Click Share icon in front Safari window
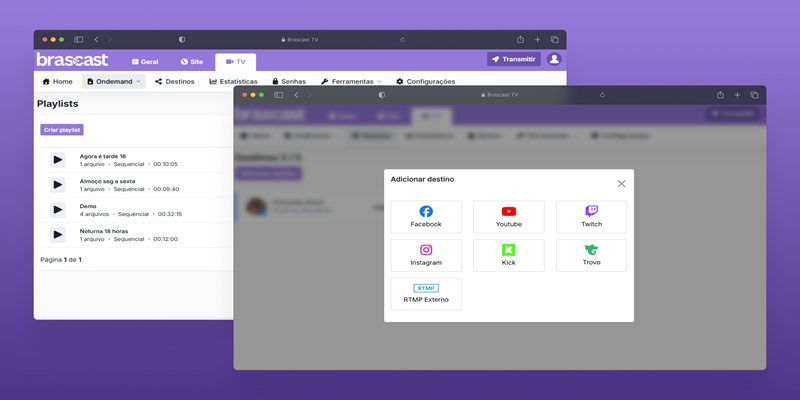Viewport: 800px width, 400px height. (x=720, y=95)
